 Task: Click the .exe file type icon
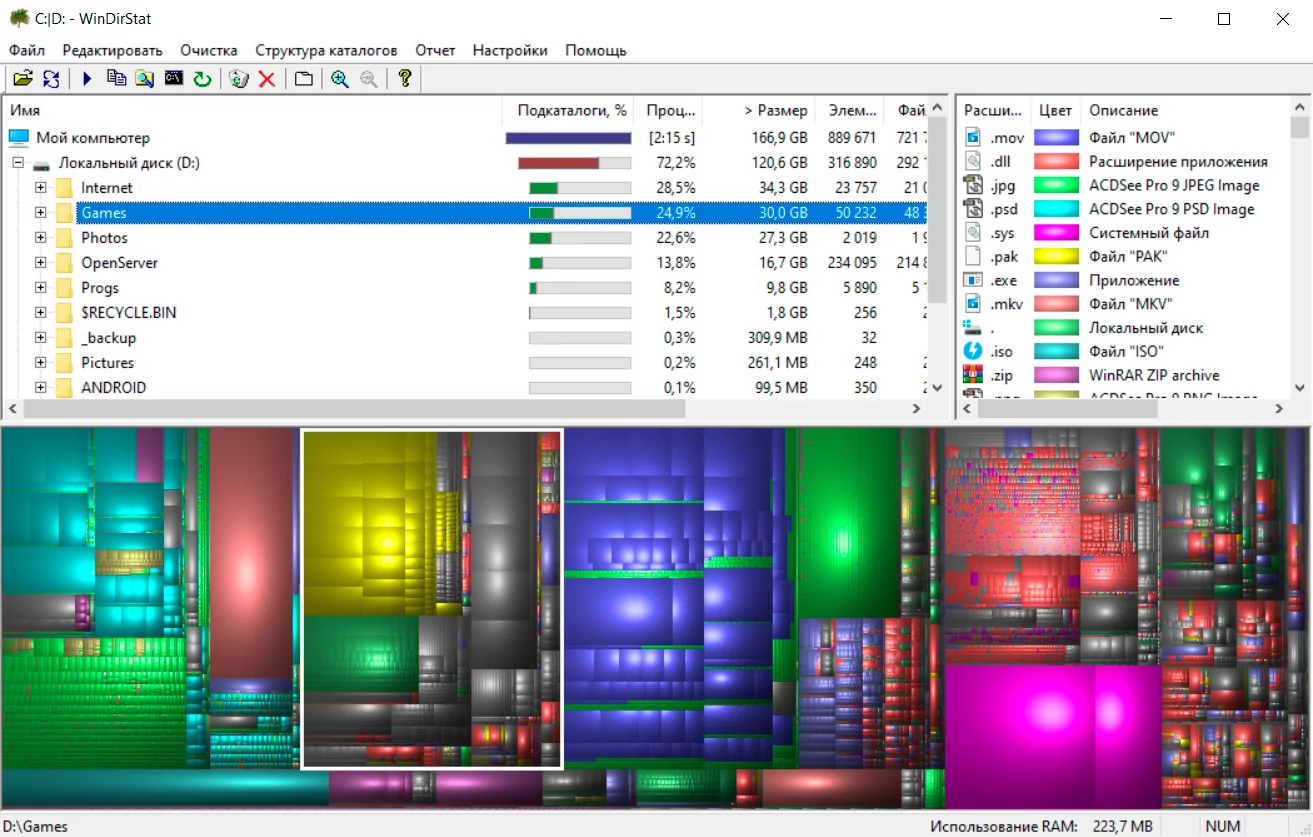(x=973, y=280)
